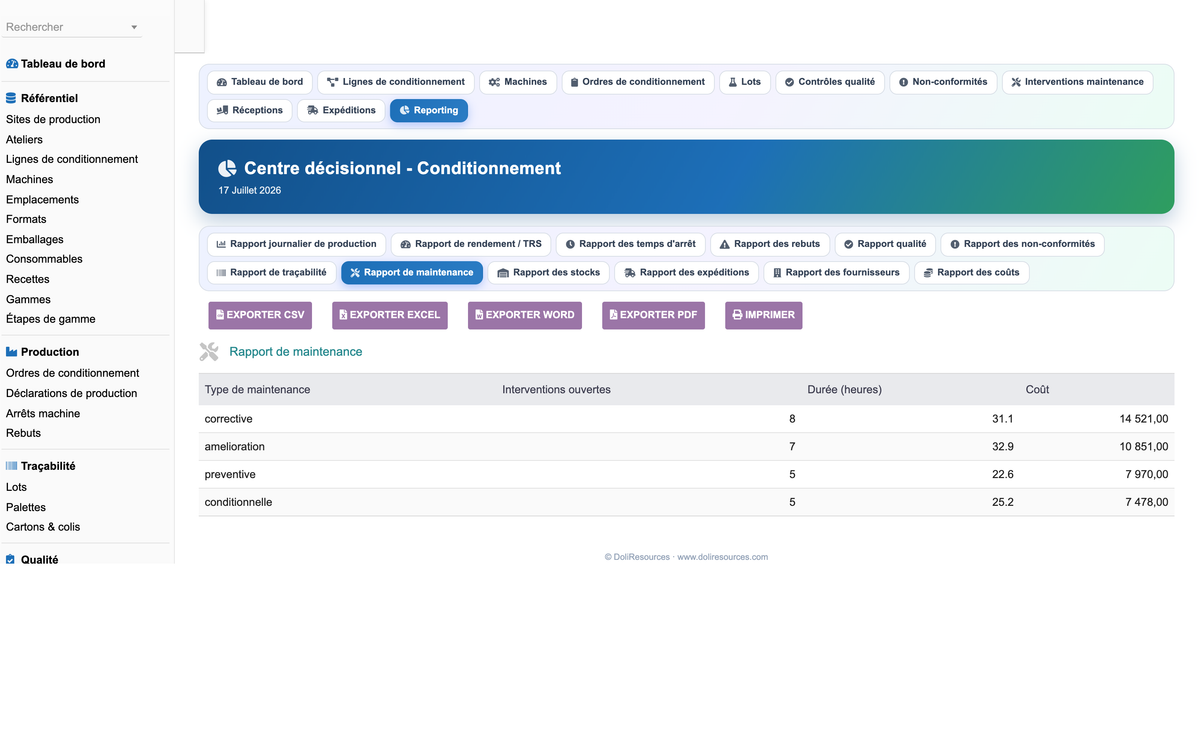Switch to the Expéditions tab
1200x743 pixels.
[341, 110]
